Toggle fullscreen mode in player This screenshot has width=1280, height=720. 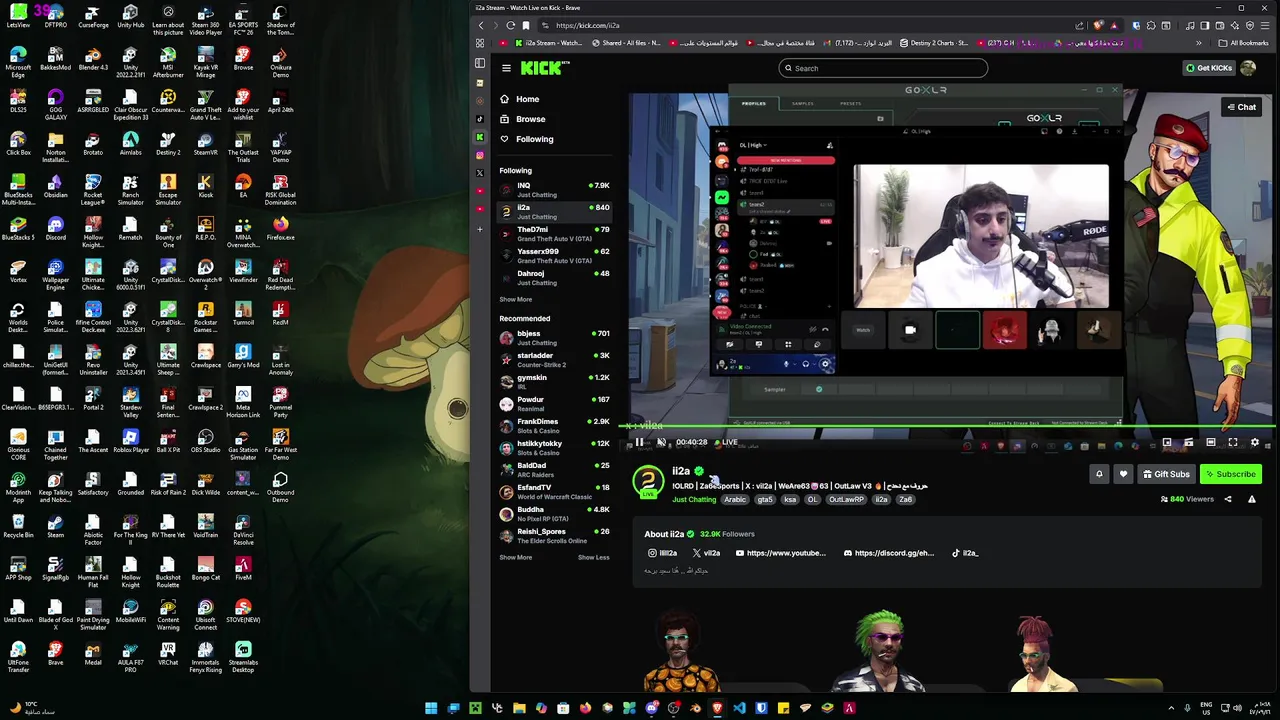pos(1233,442)
